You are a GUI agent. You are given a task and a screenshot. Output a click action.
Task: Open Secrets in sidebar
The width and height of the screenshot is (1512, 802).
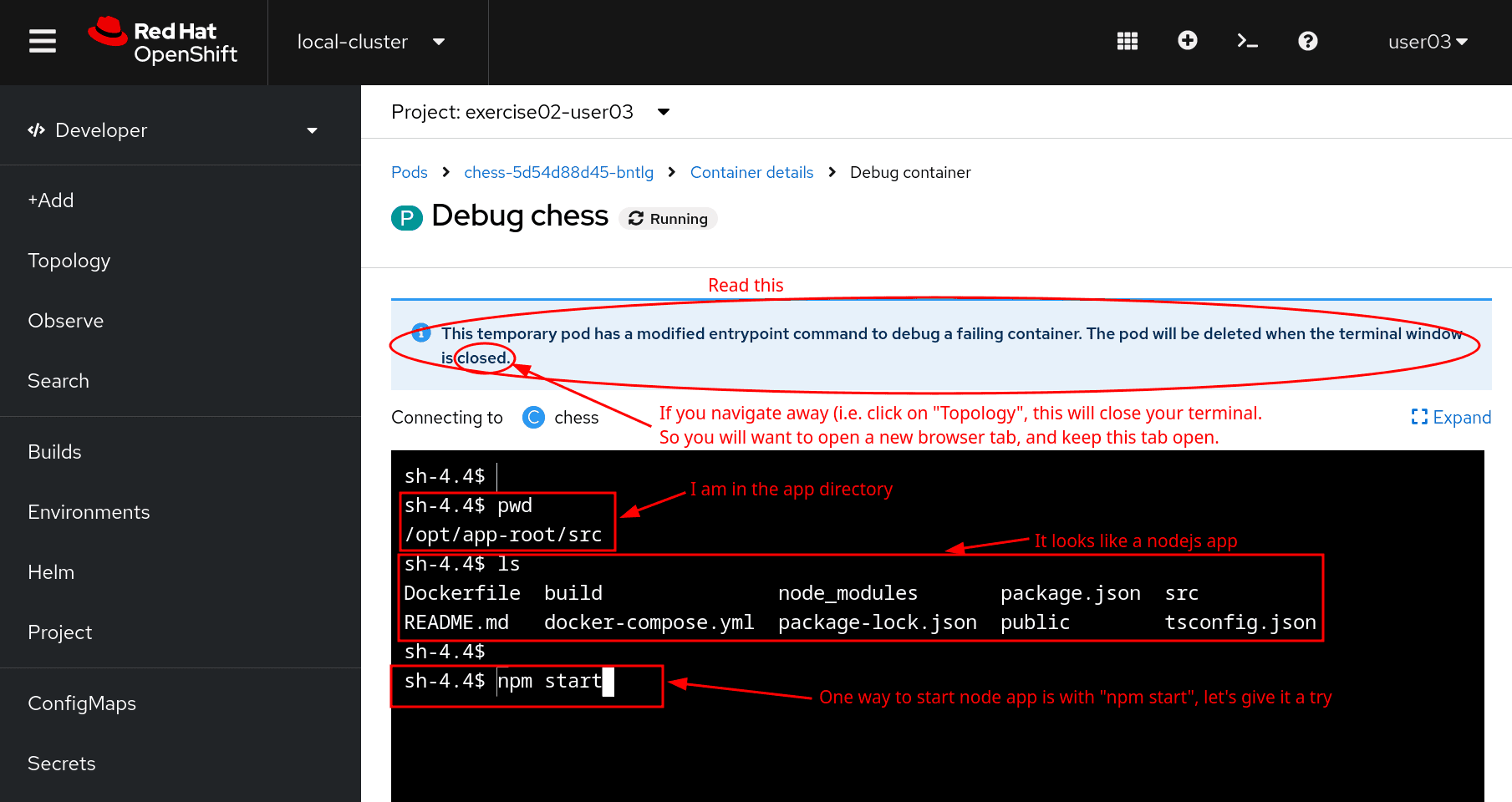[x=62, y=764]
